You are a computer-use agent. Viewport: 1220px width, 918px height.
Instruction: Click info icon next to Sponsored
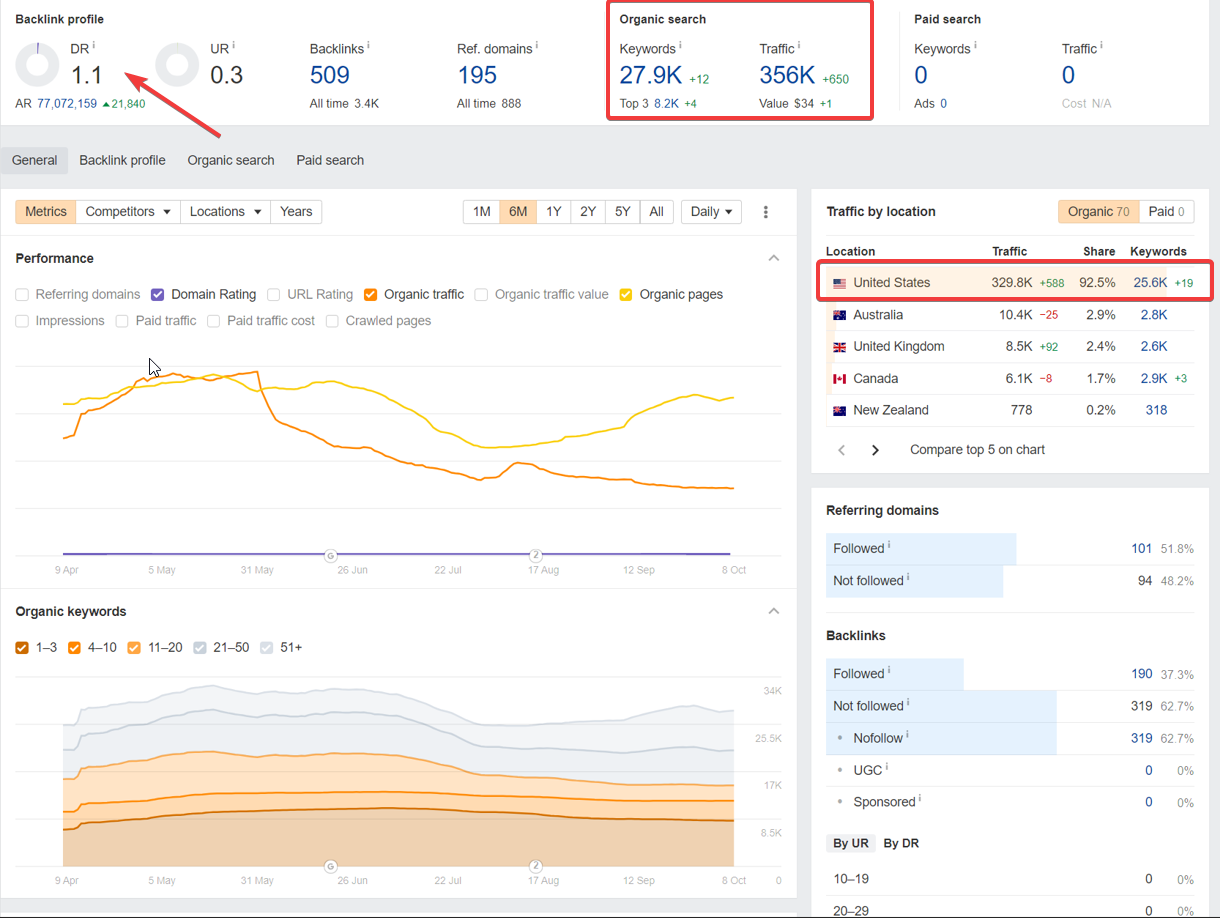point(920,800)
